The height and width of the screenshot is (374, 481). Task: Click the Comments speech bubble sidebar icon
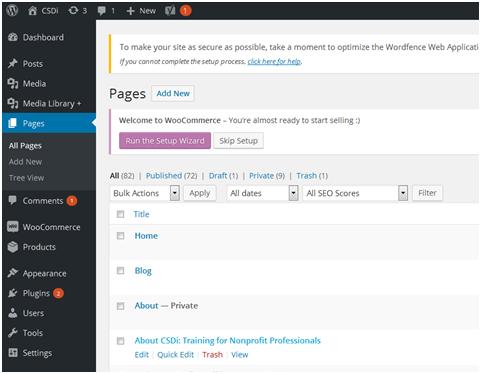pos(12,200)
